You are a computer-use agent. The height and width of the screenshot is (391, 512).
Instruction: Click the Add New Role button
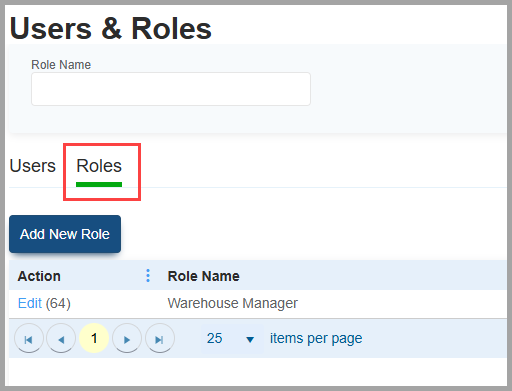click(65, 234)
